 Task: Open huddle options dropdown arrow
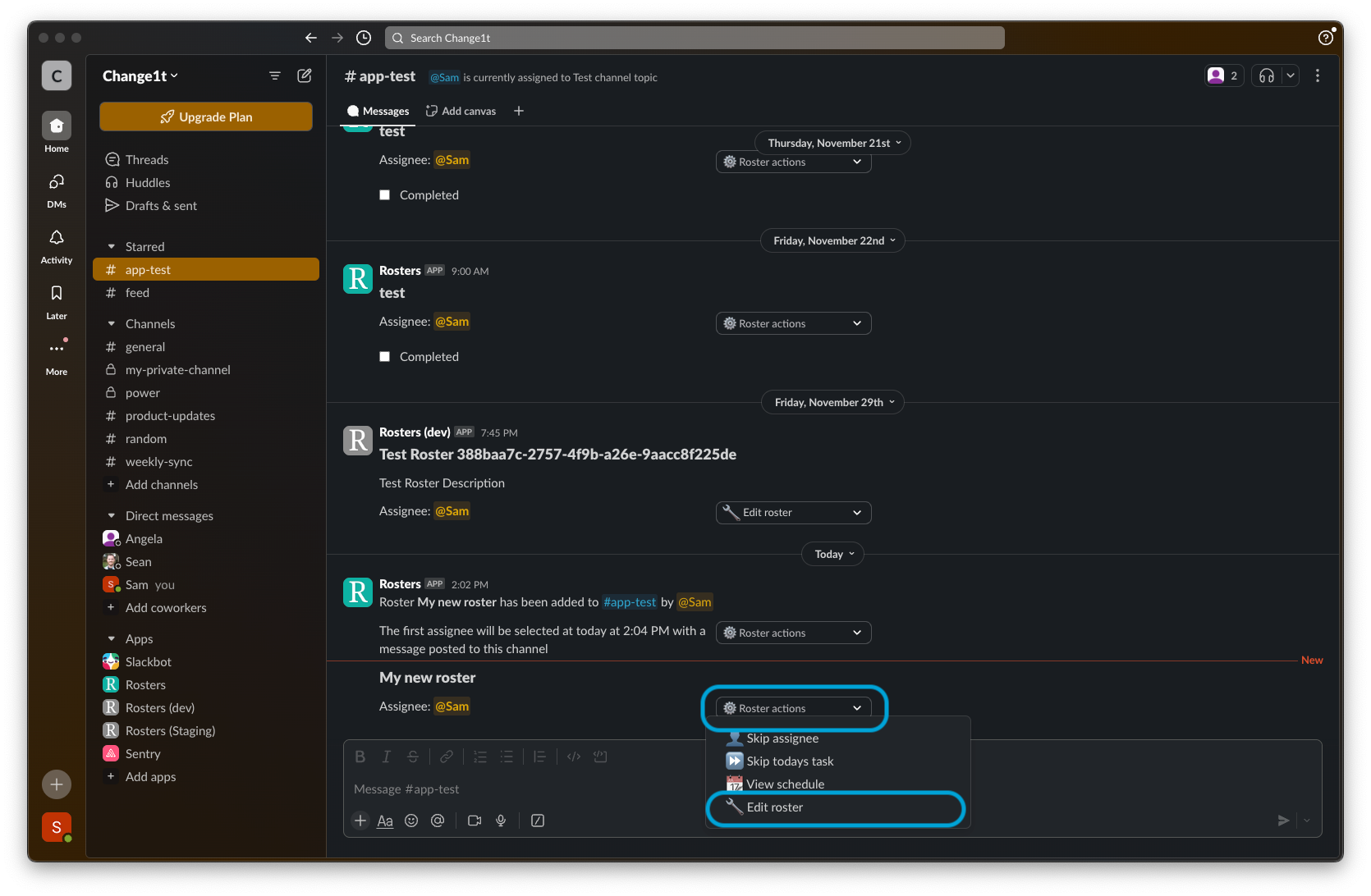tap(1291, 75)
